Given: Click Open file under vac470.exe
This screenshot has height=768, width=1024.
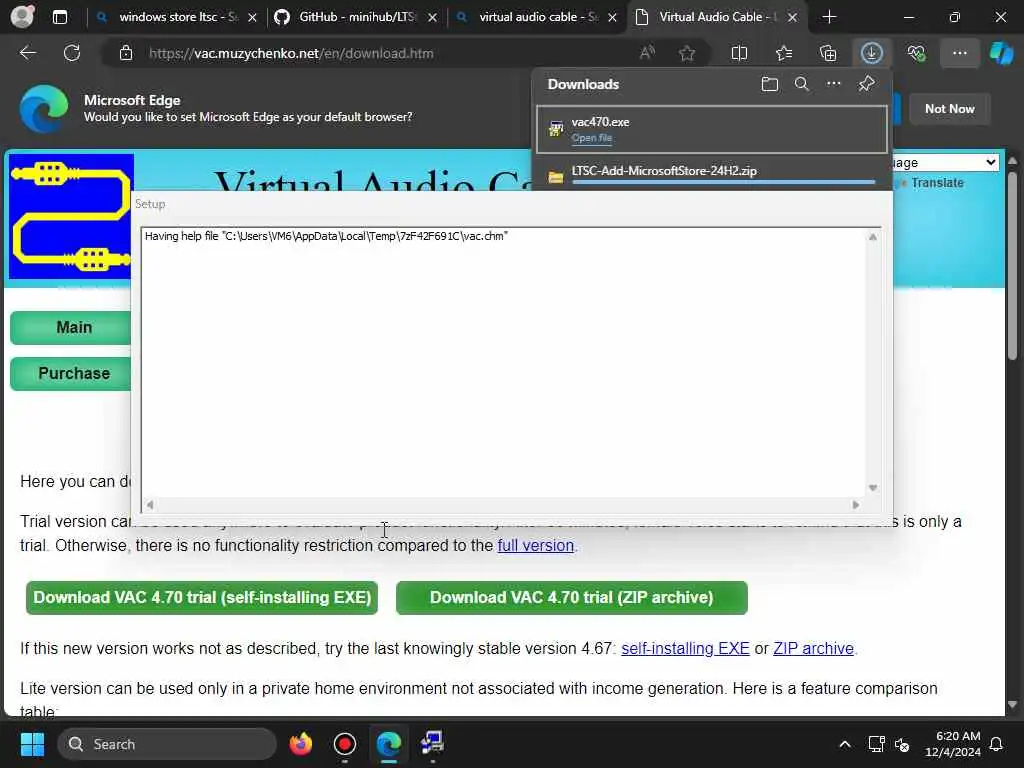Looking at the screenshot, I should pyautogui.click(x=592, y=138).
